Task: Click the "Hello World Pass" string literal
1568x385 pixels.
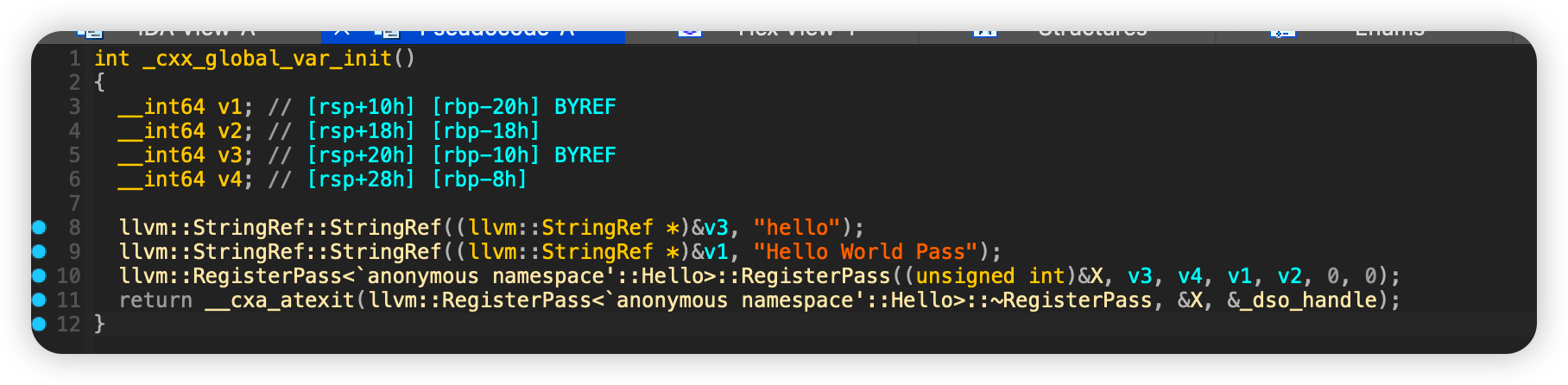Action: pyautogui.click(x=865, y=252)
